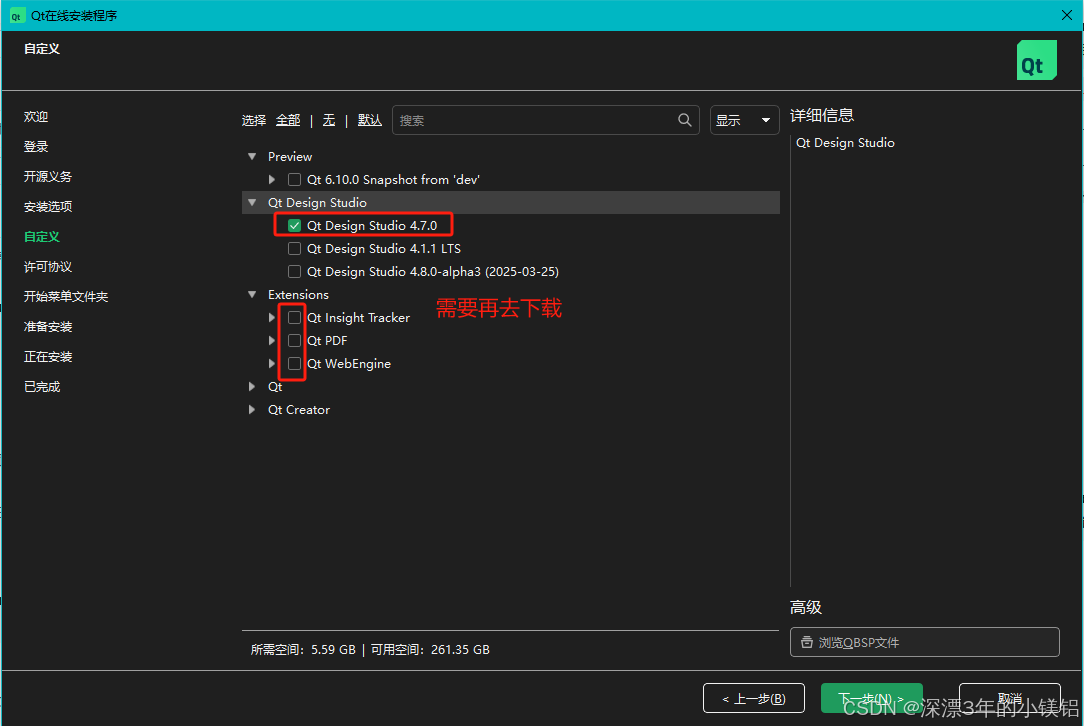Enable the Qt Insight Tracker checkbox
The width and height of the screenshot is (1084, 726).
pyautogui.click(x=295, y=317)
